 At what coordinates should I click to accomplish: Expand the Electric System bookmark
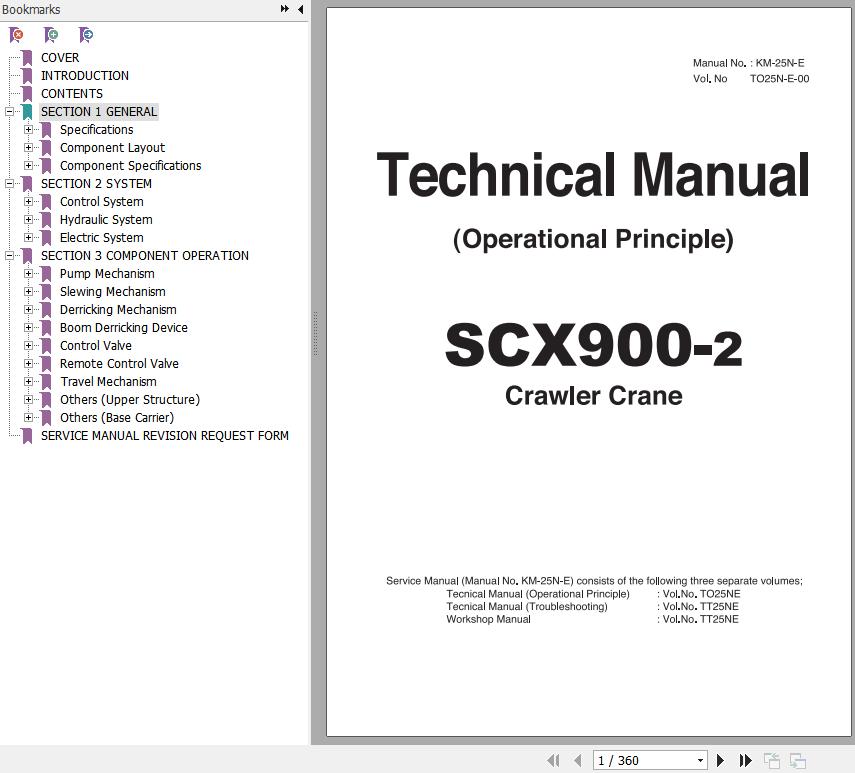pyautogui.click(x=28, y=238)
